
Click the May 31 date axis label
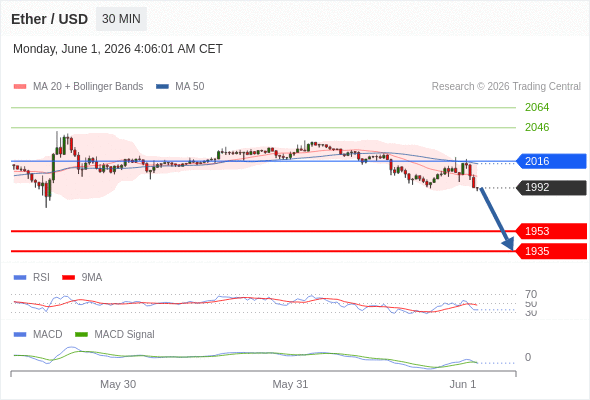(x=290, y=384)
